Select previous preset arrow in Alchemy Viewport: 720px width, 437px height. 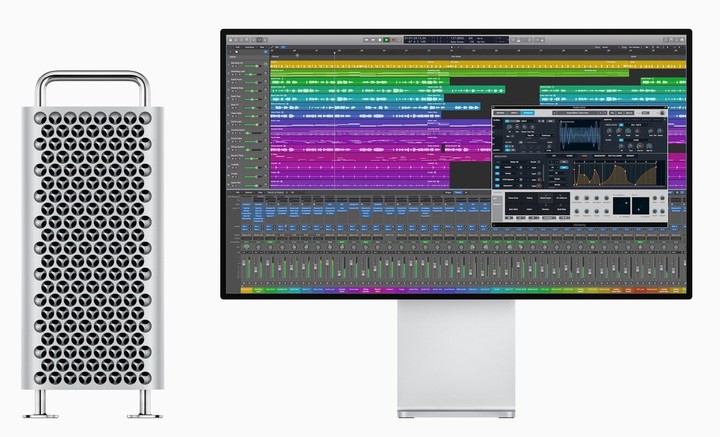point(600,113)
